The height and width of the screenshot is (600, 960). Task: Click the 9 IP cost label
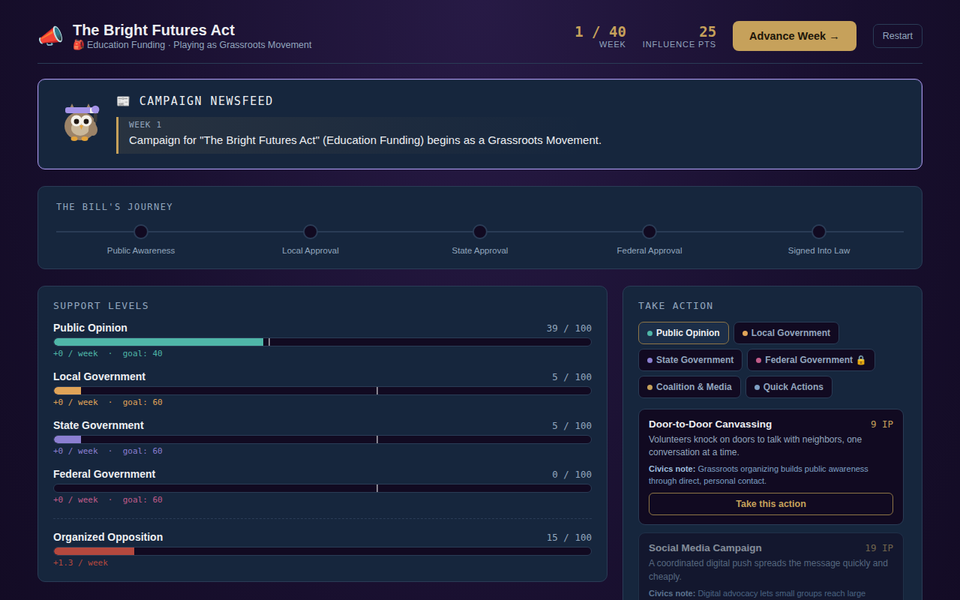pyautogui.click(x=882, y=424)
